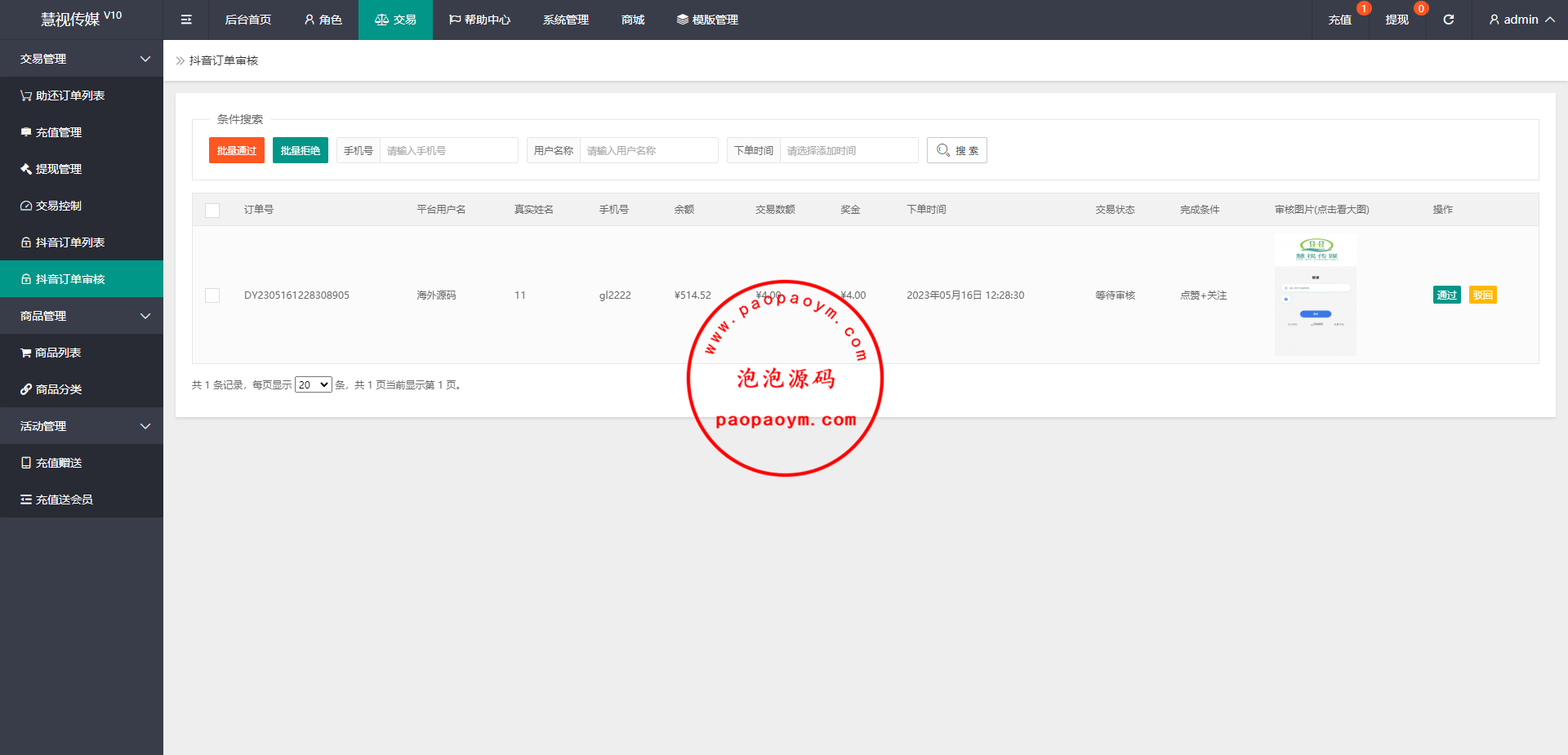Expand the admin user menu
The height and width of the screenshot is (755, 1568).
point(1521,20)
